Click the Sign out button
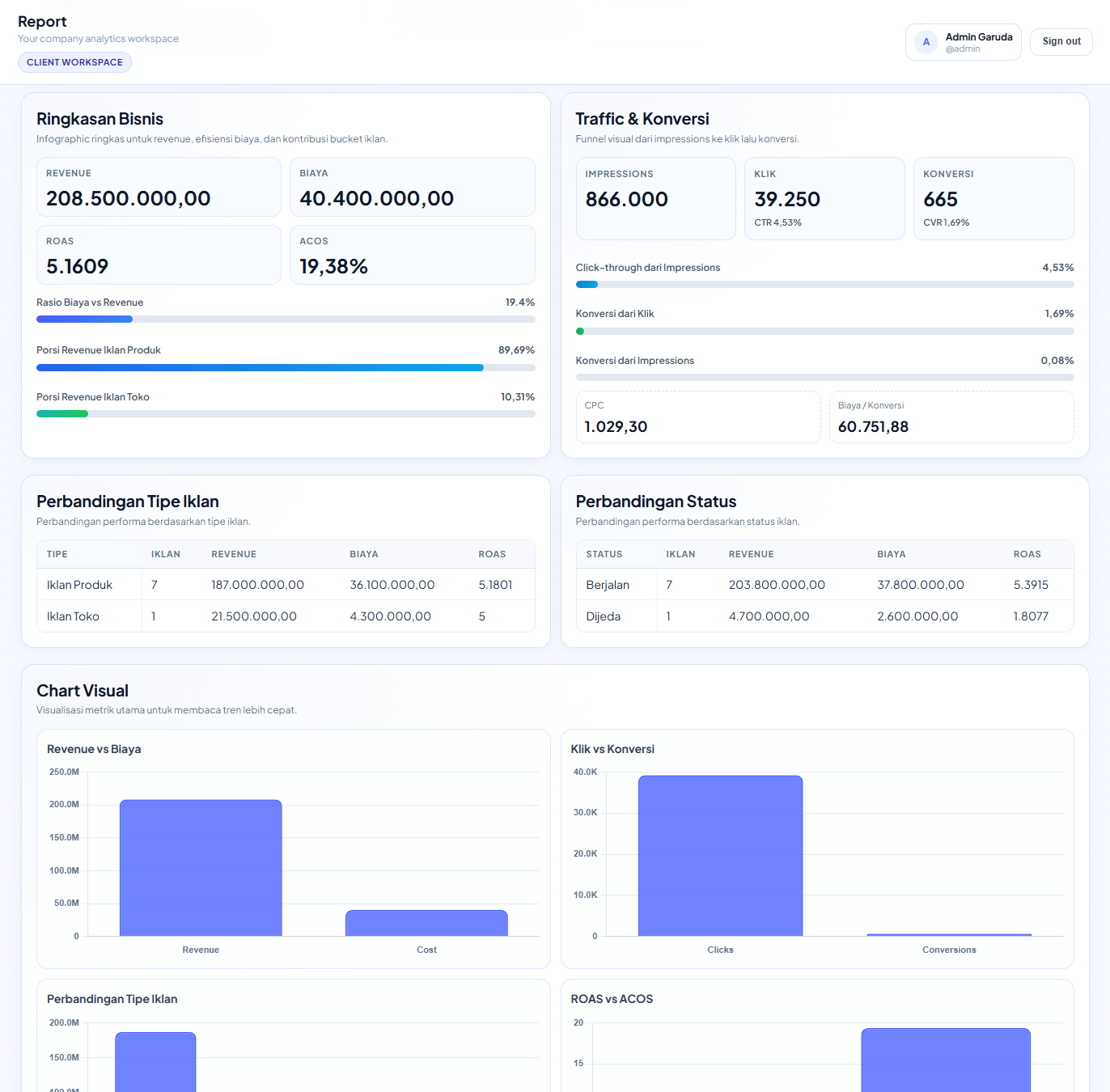Image resolution: width=1110 pixels, height=1092 pixels. (x=1061, y=41)
